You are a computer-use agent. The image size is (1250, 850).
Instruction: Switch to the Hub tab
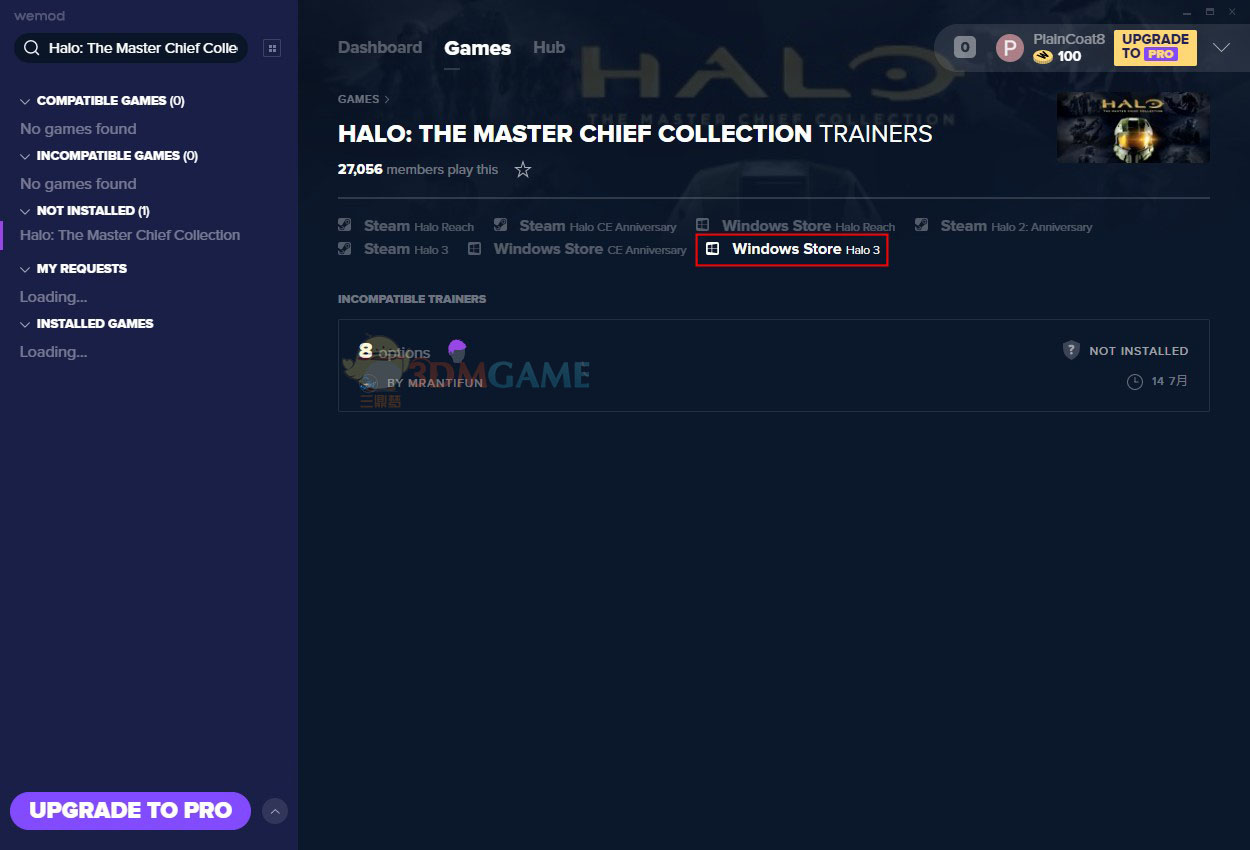pyautogui.click(x=549, y=47)
